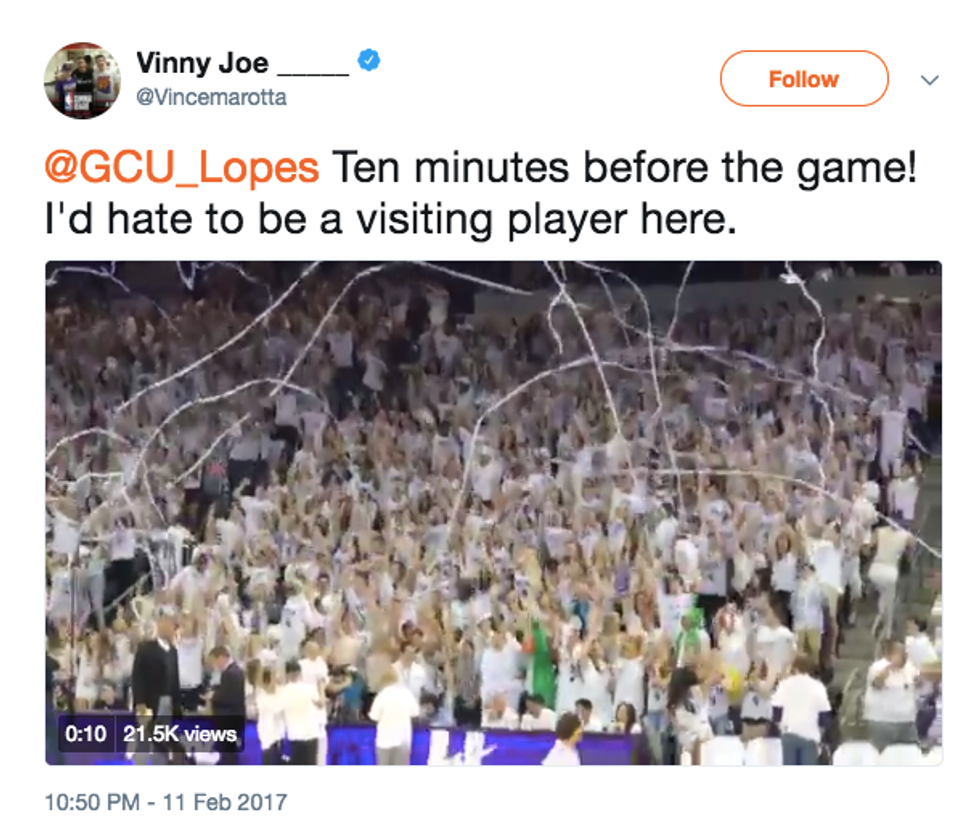Open the tweet options chevron menu
The width and height of the screenshot is (980, 835).
pyautogui.click(x=930, y=80)
